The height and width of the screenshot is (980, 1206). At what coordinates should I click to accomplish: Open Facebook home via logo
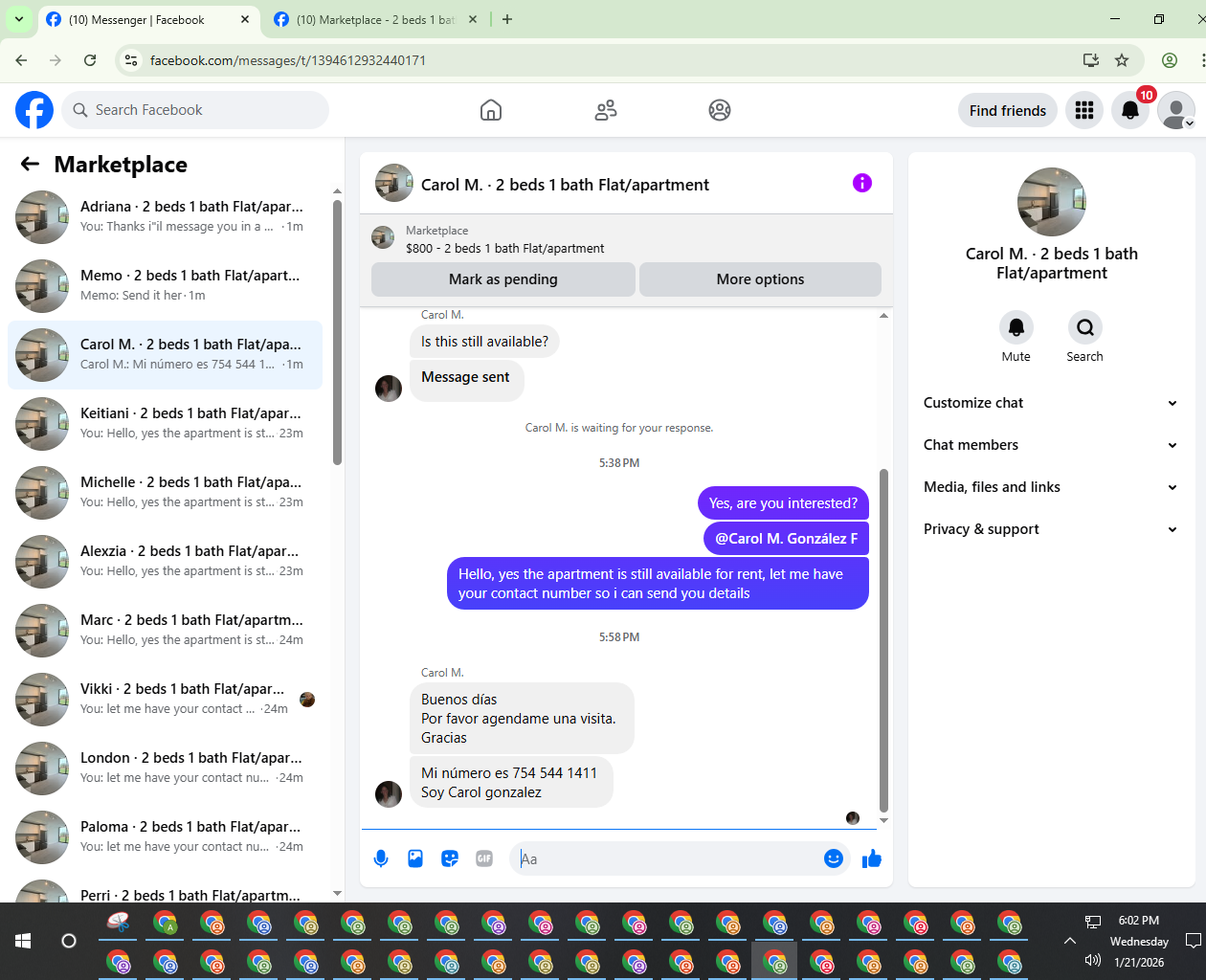[34, 110]
